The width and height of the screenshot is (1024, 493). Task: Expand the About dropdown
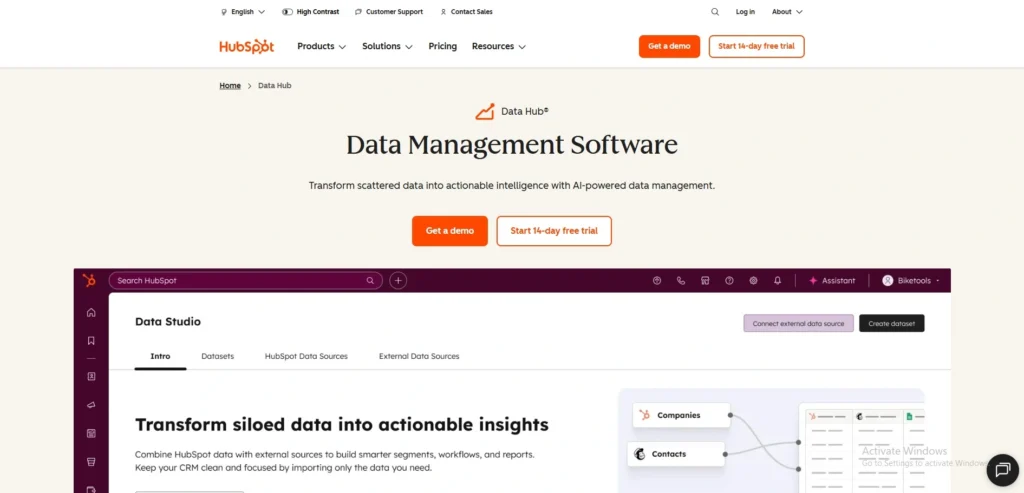tap(787, 12)
